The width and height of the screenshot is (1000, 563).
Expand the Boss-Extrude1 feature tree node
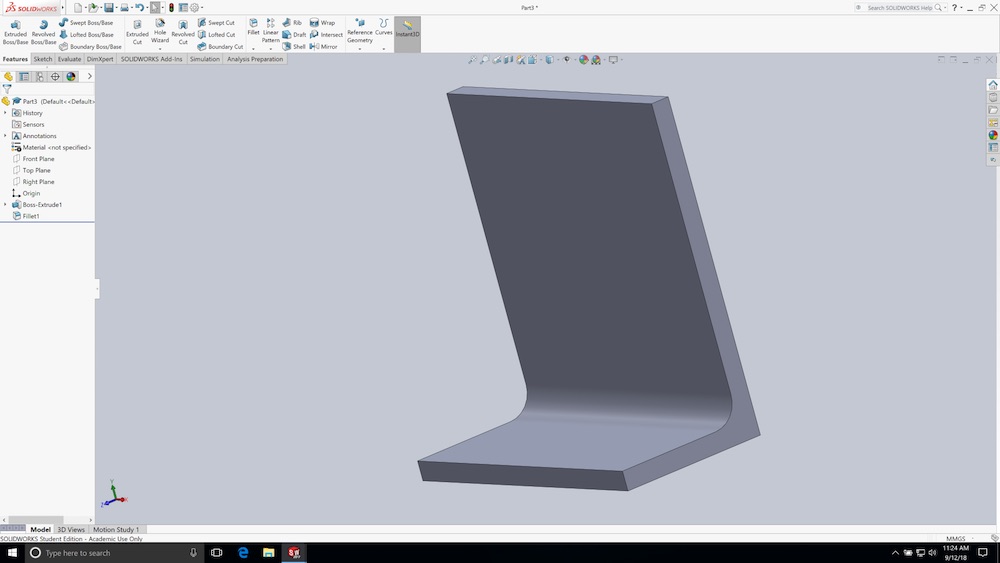[6, 205]
